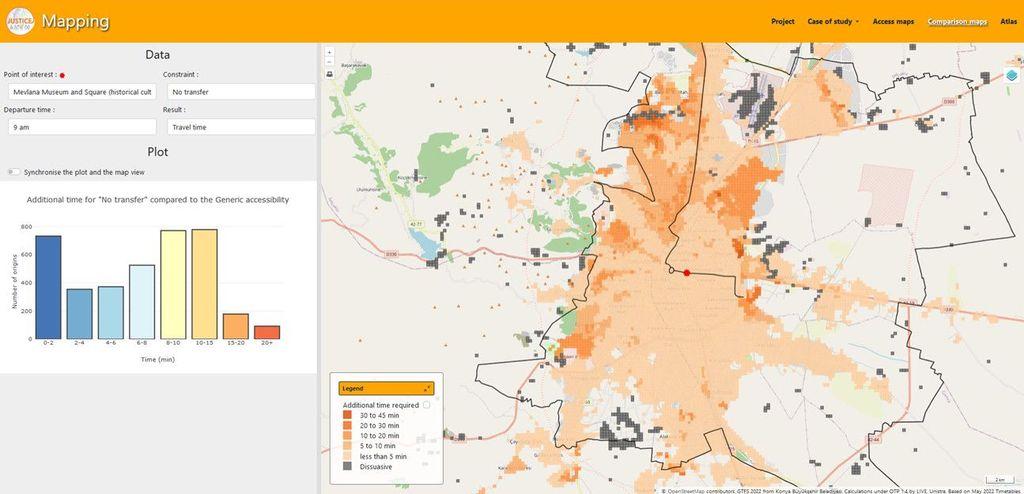Select the 10 to 20 min swatch
The image size is (1024, 494).
coord(347,436)
